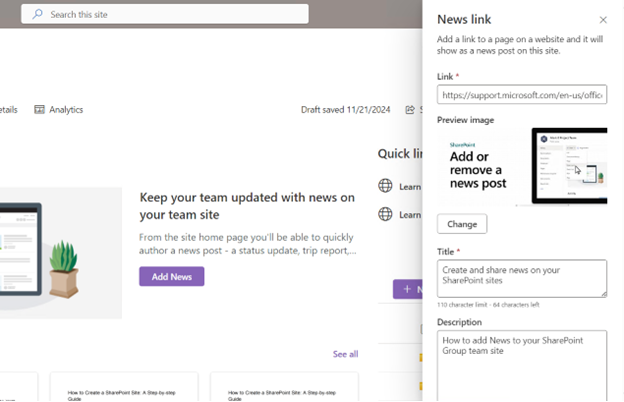Screen dimensions: 624x402
Task: Open the Keep your team updated heading
Action: tap(247, 206)
